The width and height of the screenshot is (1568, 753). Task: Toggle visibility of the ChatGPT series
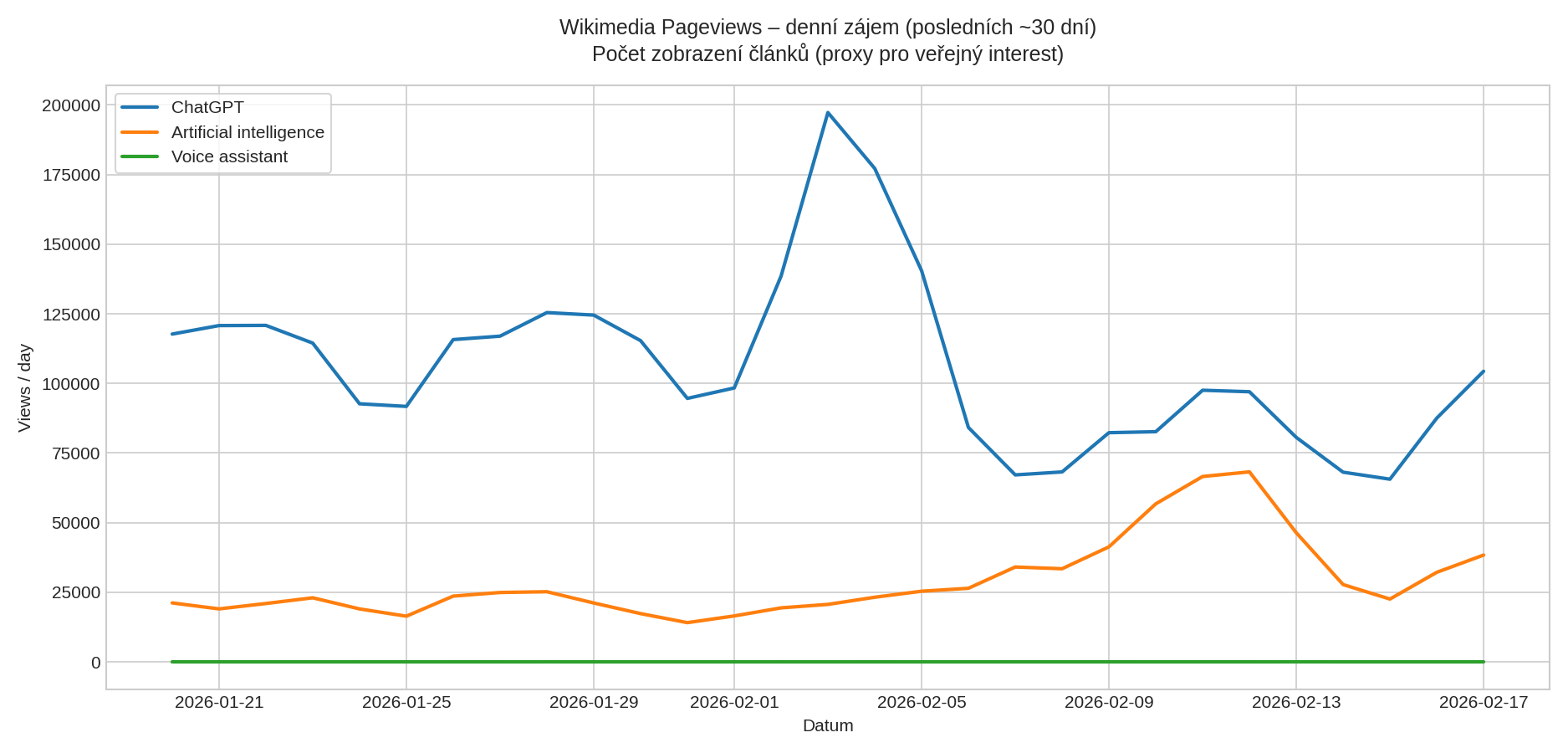pos(207,107)
